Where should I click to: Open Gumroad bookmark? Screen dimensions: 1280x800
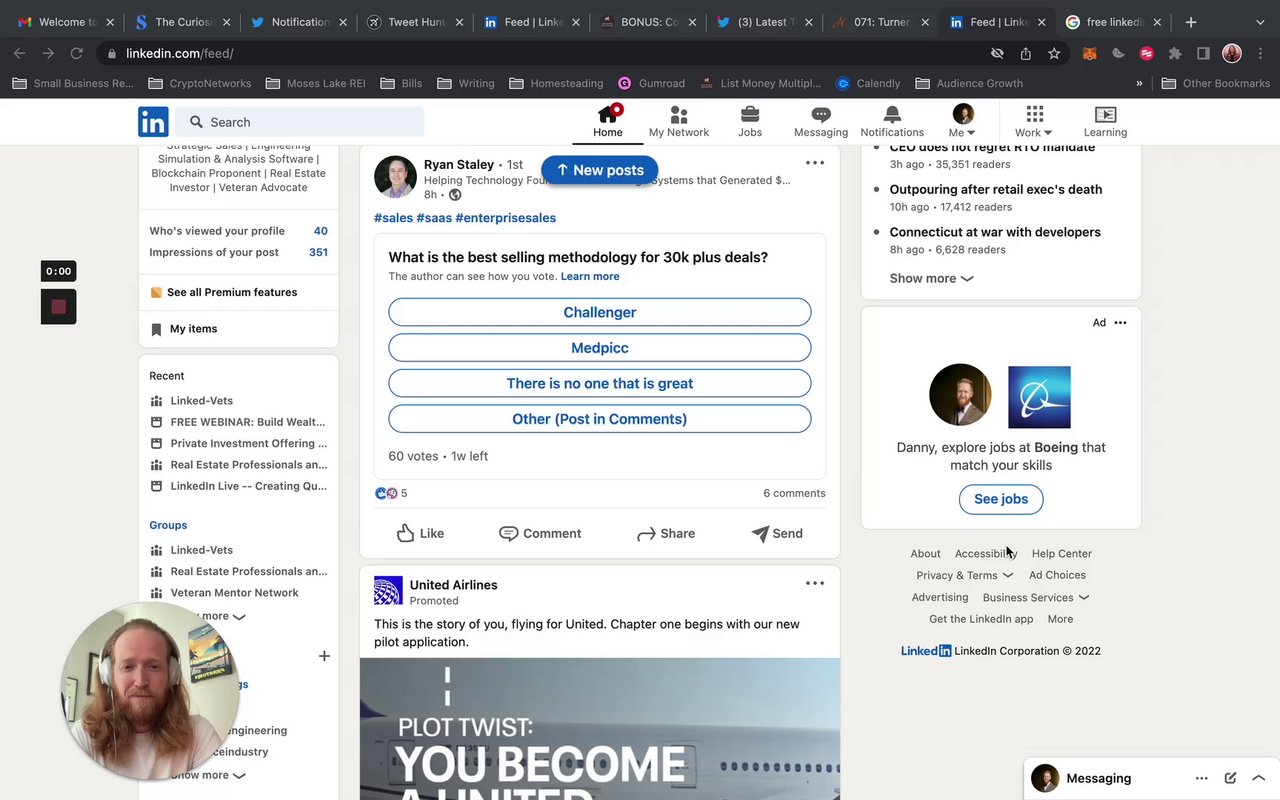(652, 83)
